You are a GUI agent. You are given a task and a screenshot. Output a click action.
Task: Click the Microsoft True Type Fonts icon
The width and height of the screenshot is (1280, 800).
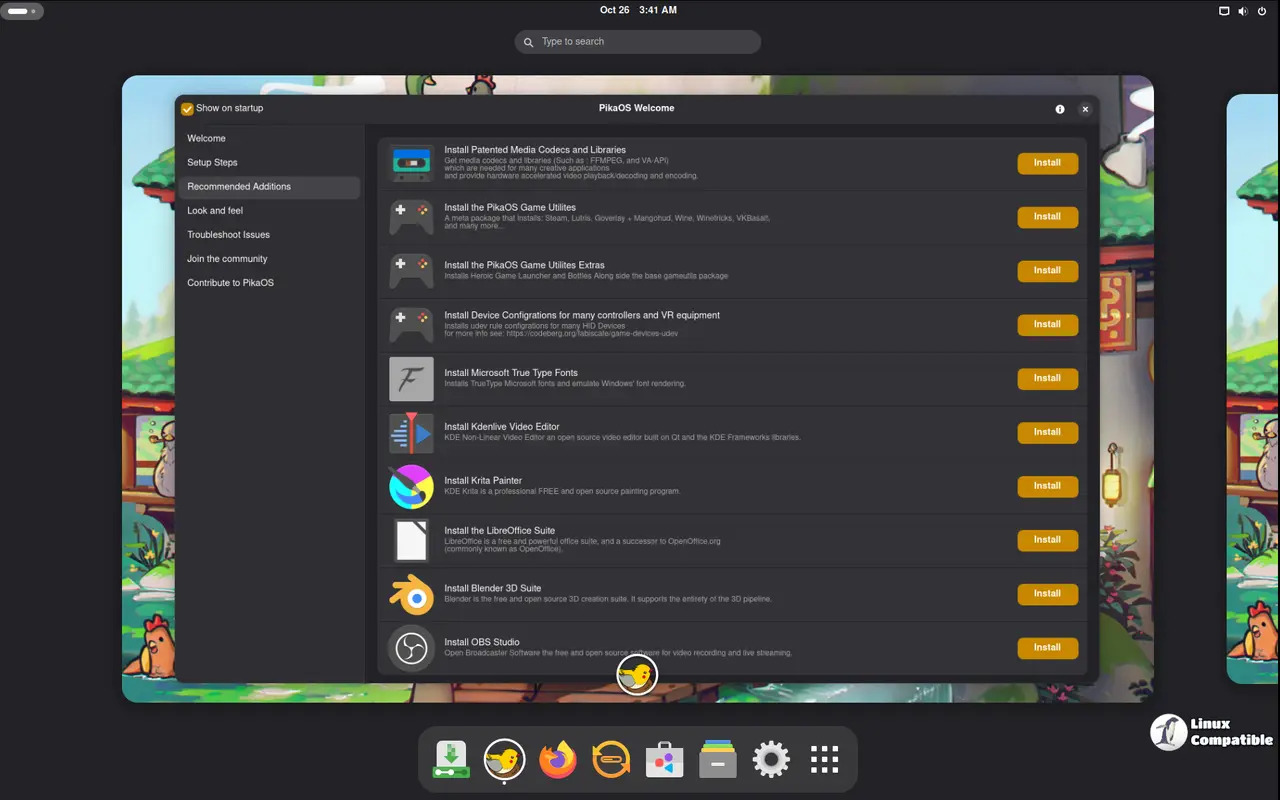pos(411,378)
